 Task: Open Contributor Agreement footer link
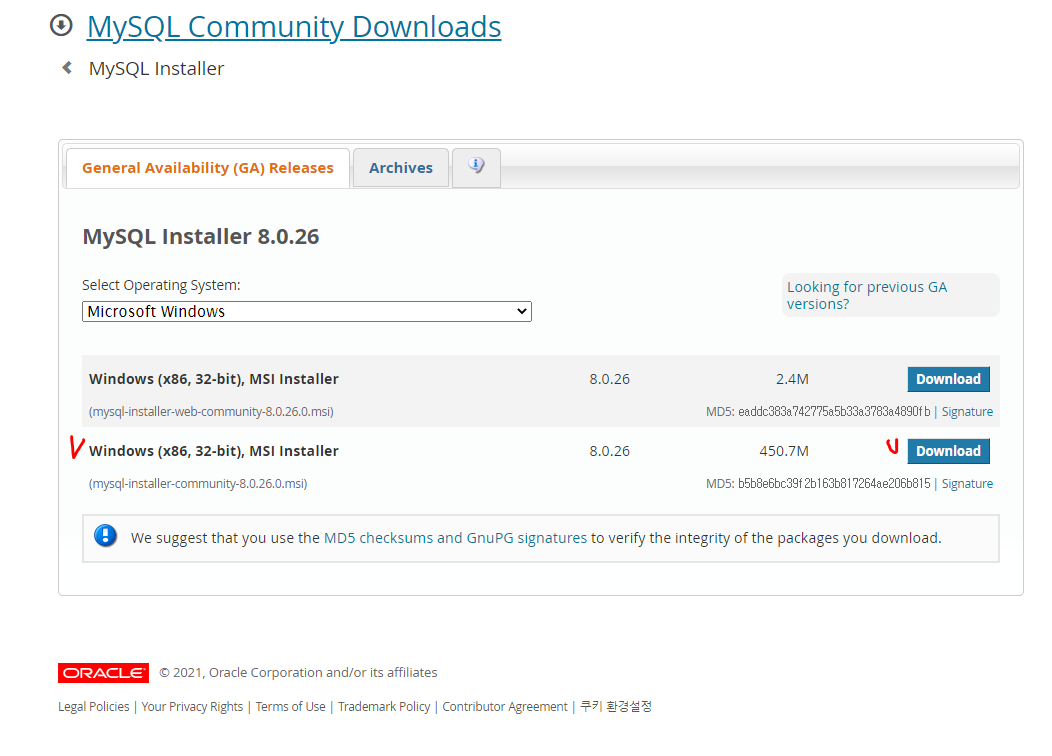505,706
